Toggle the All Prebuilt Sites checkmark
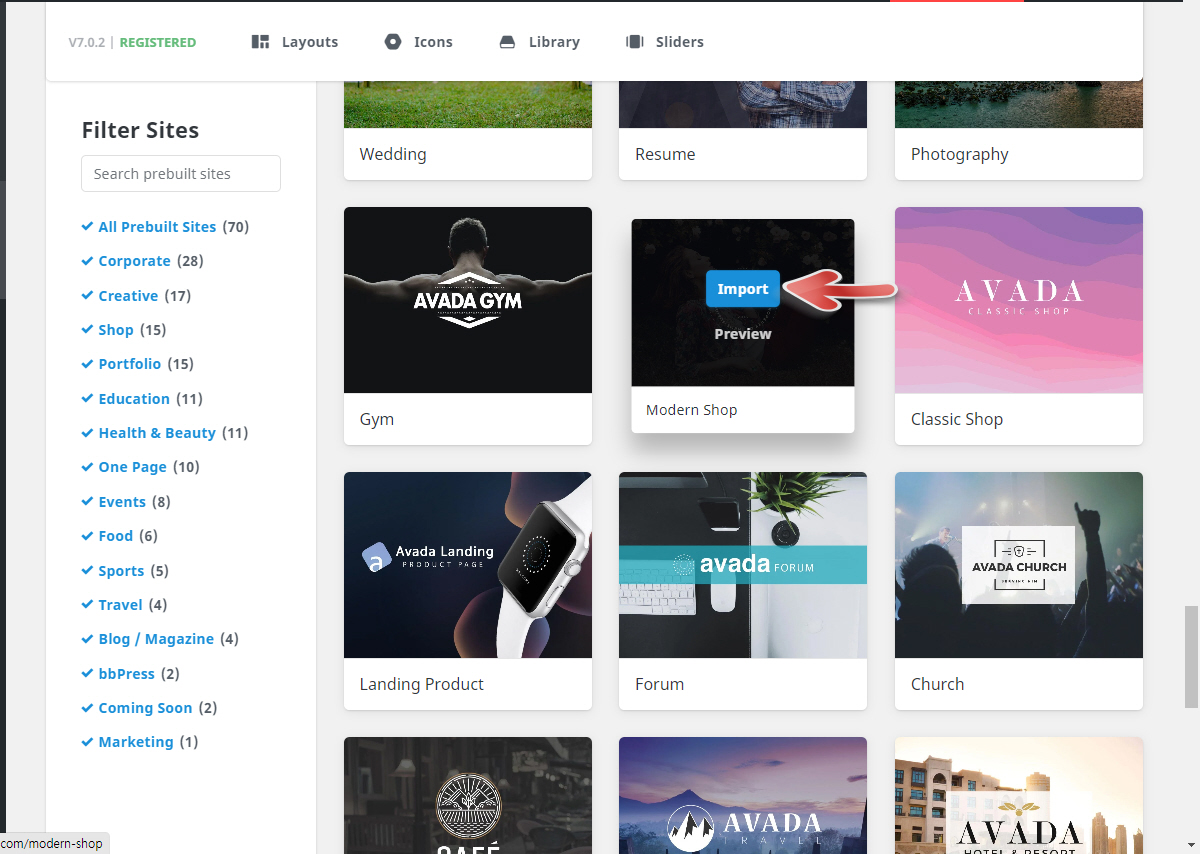Screen dimensions: 1200x854 (x=87, y=227)
